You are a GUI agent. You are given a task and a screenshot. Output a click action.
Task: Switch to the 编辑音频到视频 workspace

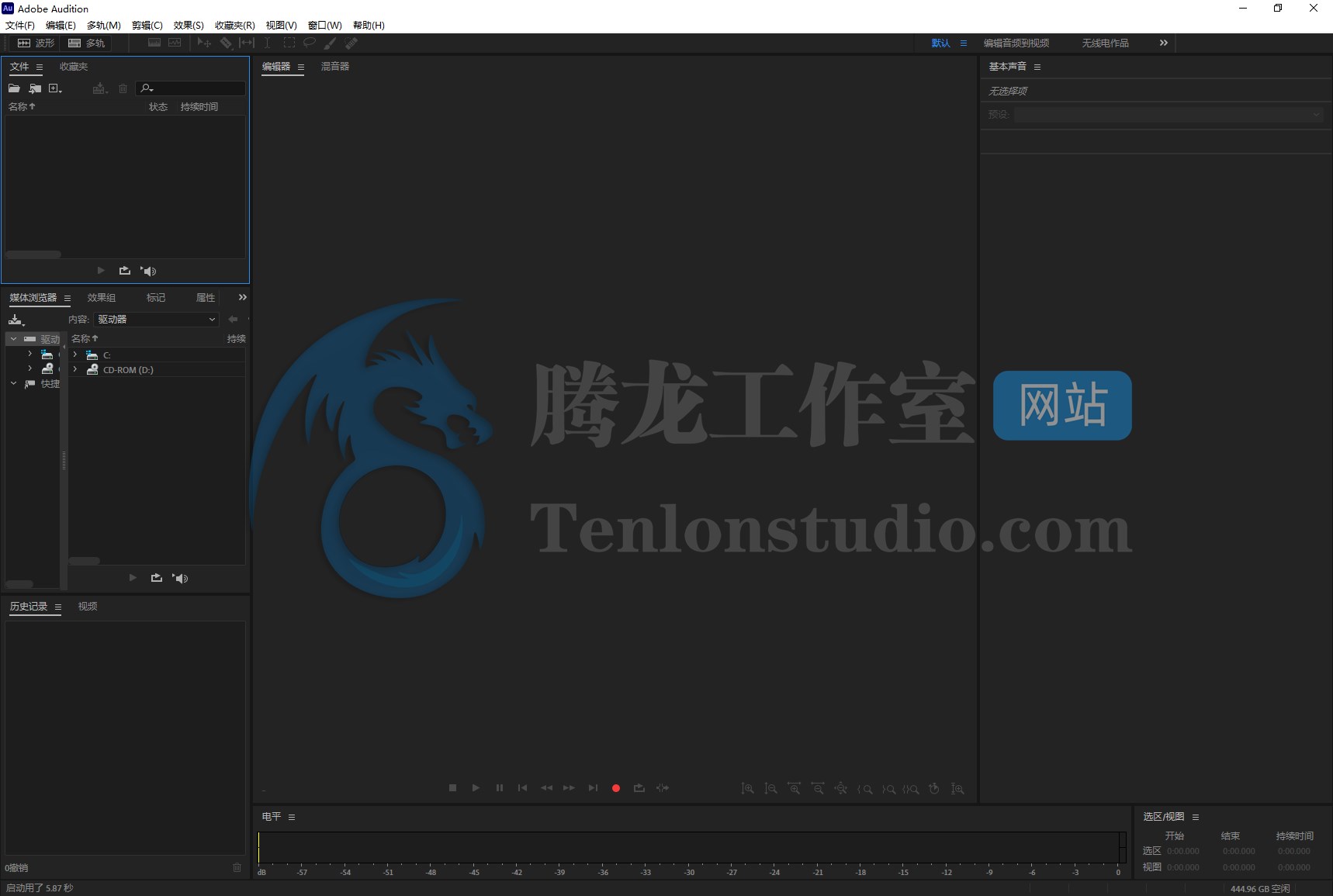pos(1015,43)
